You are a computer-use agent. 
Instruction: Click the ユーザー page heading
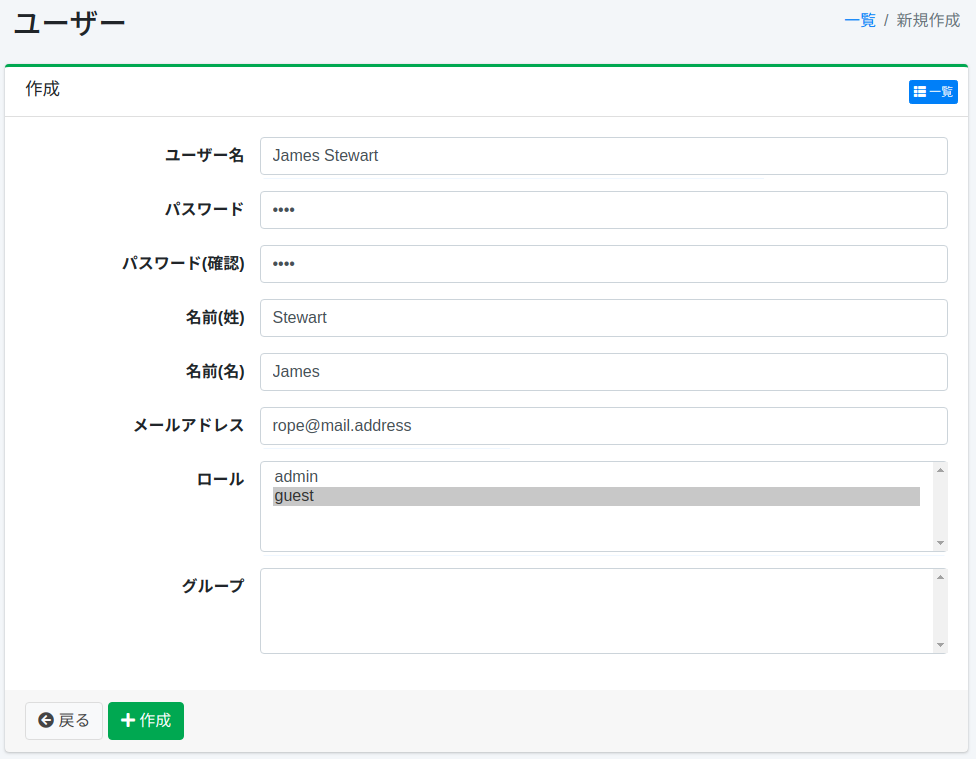[x=70, y=23]
